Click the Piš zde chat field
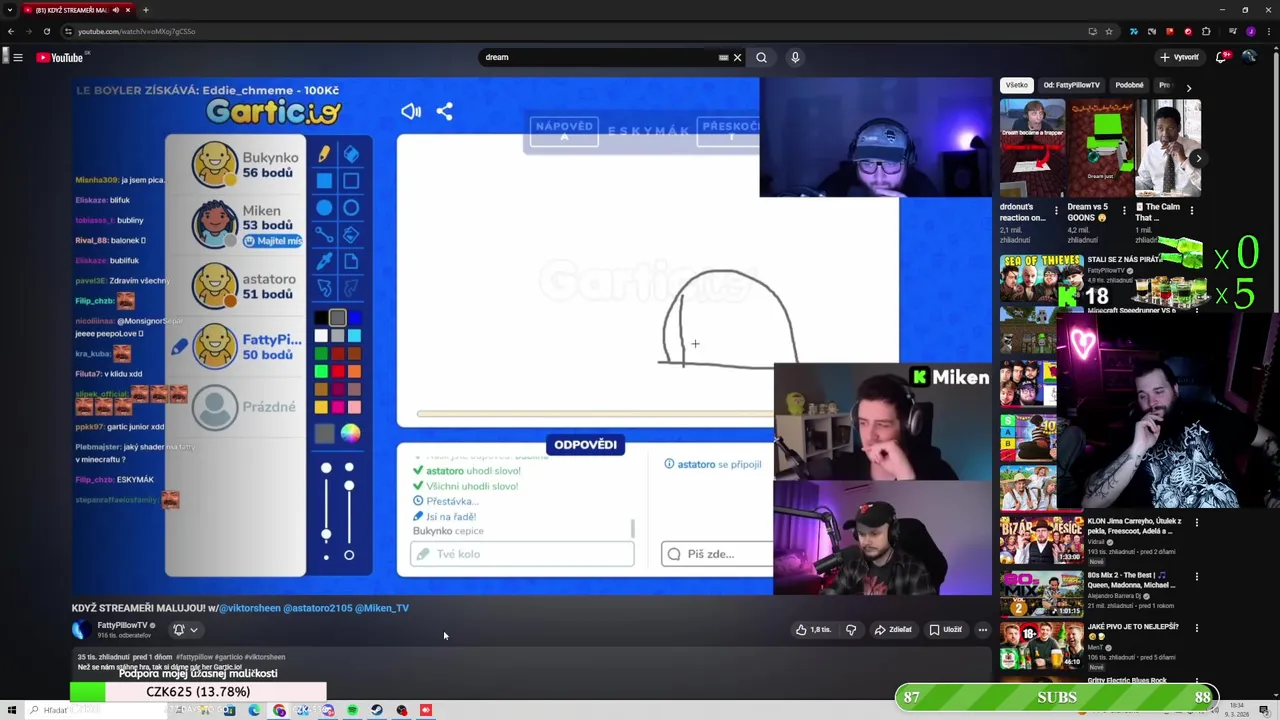 point(718,554)
